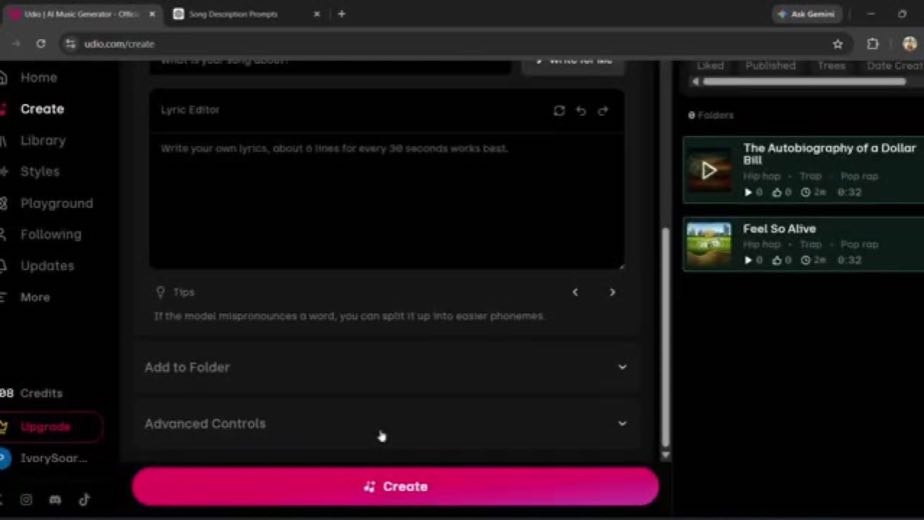Show the previous tip
Screen dimensions: 924x520
click(575, 292)
